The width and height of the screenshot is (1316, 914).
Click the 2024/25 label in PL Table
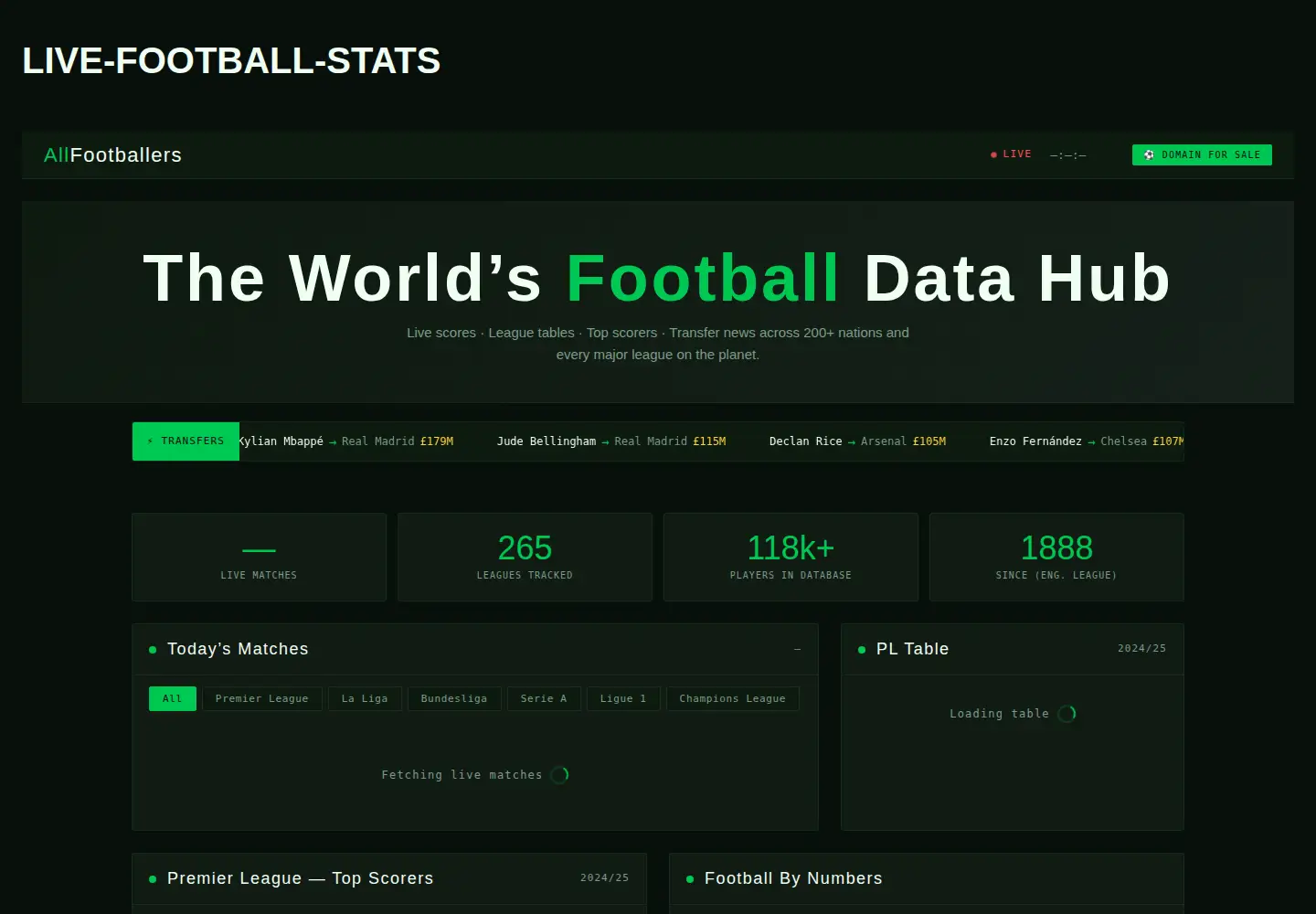pyautogui.click(x=1141, y=648)
